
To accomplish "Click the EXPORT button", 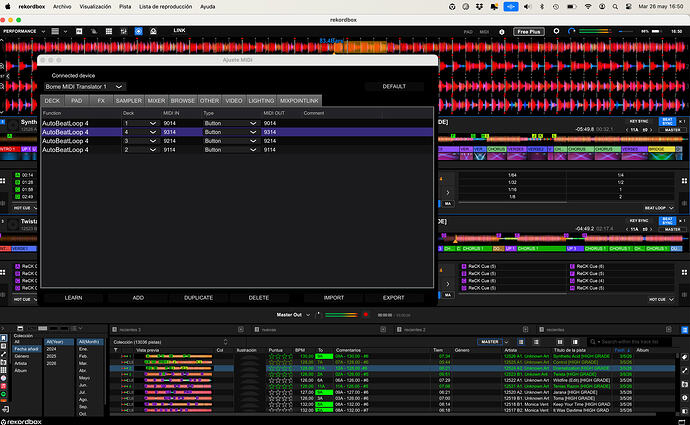I will [393, 298].
